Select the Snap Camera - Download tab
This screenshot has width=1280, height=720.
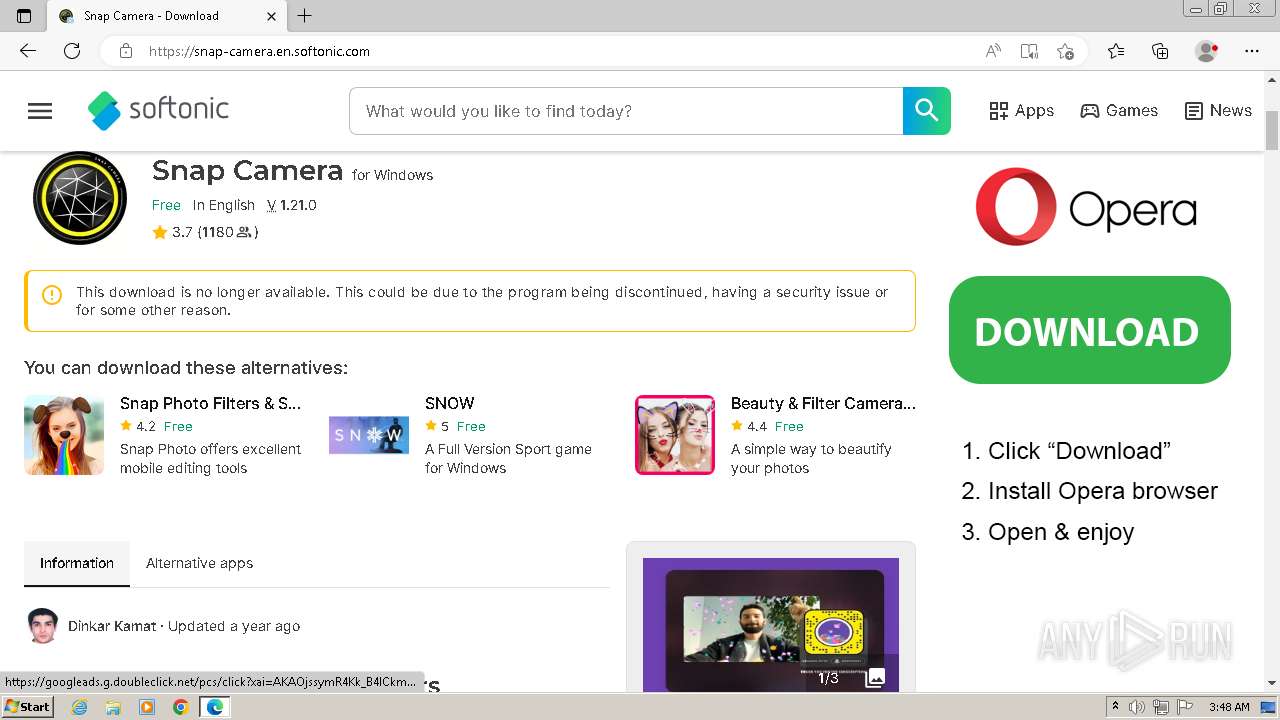point(165,16)
